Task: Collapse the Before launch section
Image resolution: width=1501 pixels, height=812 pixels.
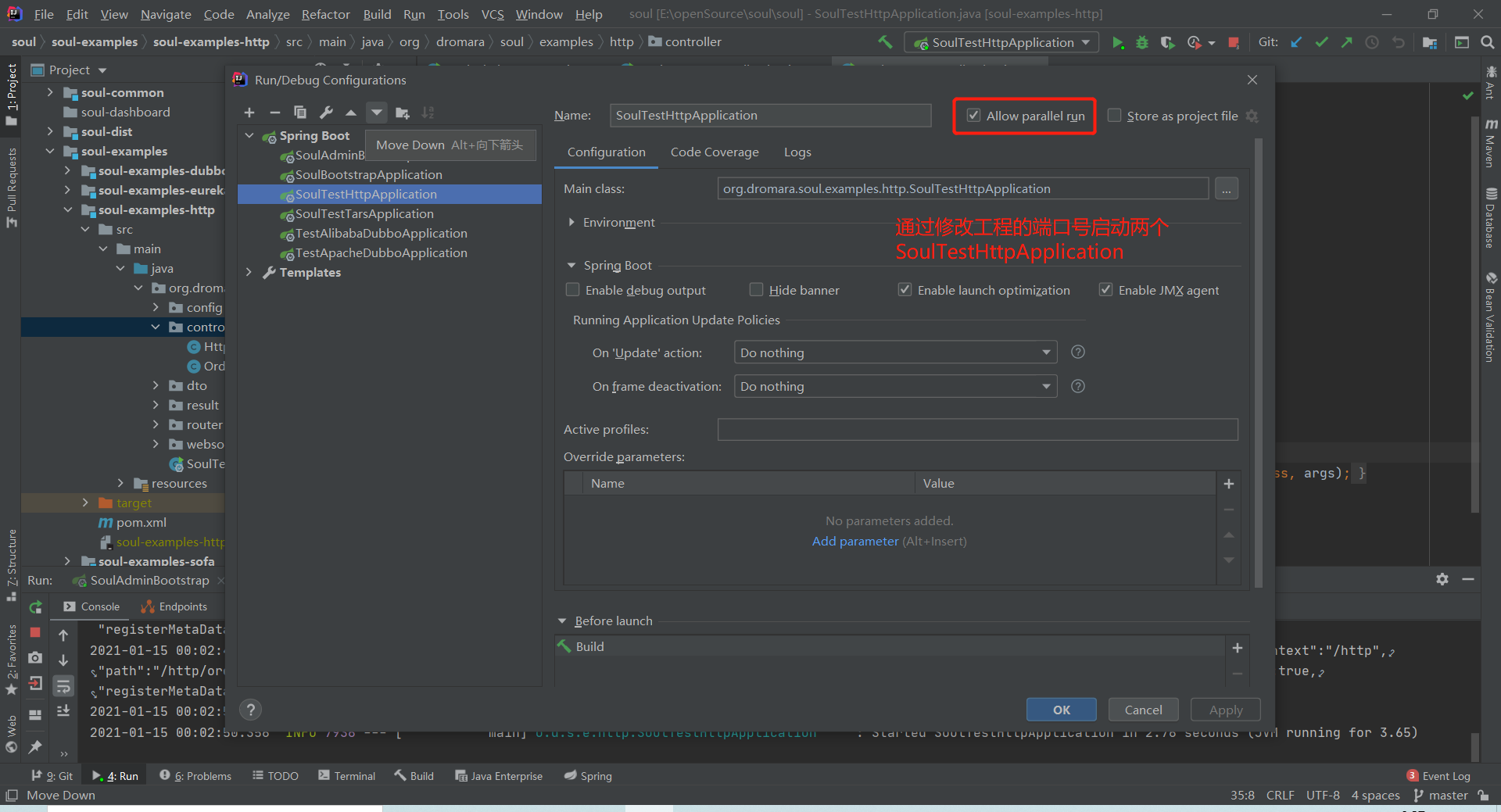Action: (562, 621)
